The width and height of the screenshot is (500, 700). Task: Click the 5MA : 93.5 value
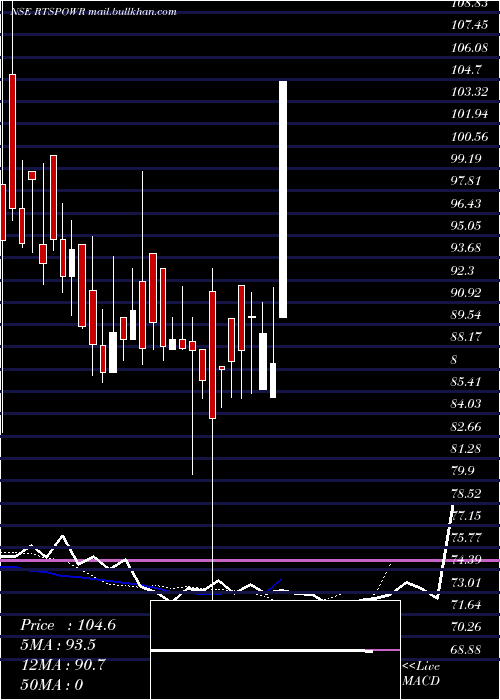58,645
